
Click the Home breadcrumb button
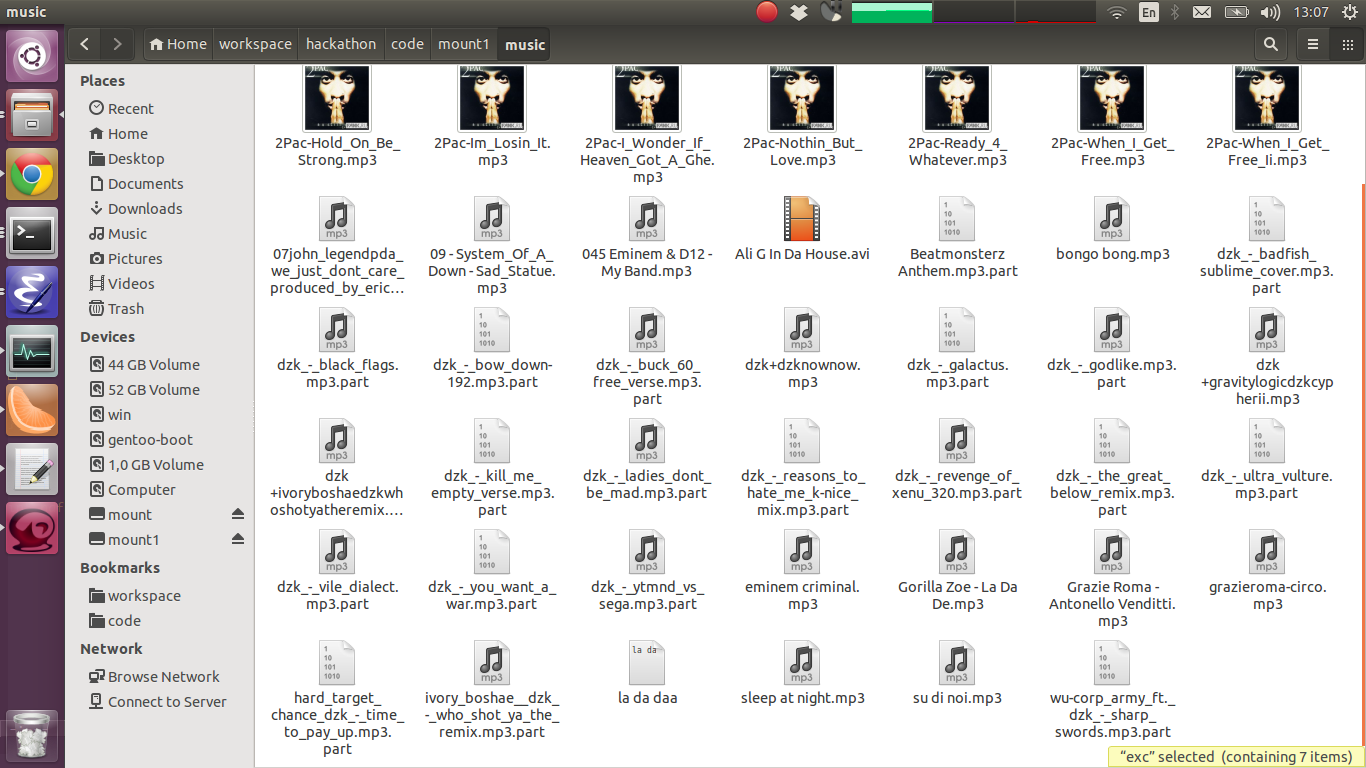coord(178,44)
